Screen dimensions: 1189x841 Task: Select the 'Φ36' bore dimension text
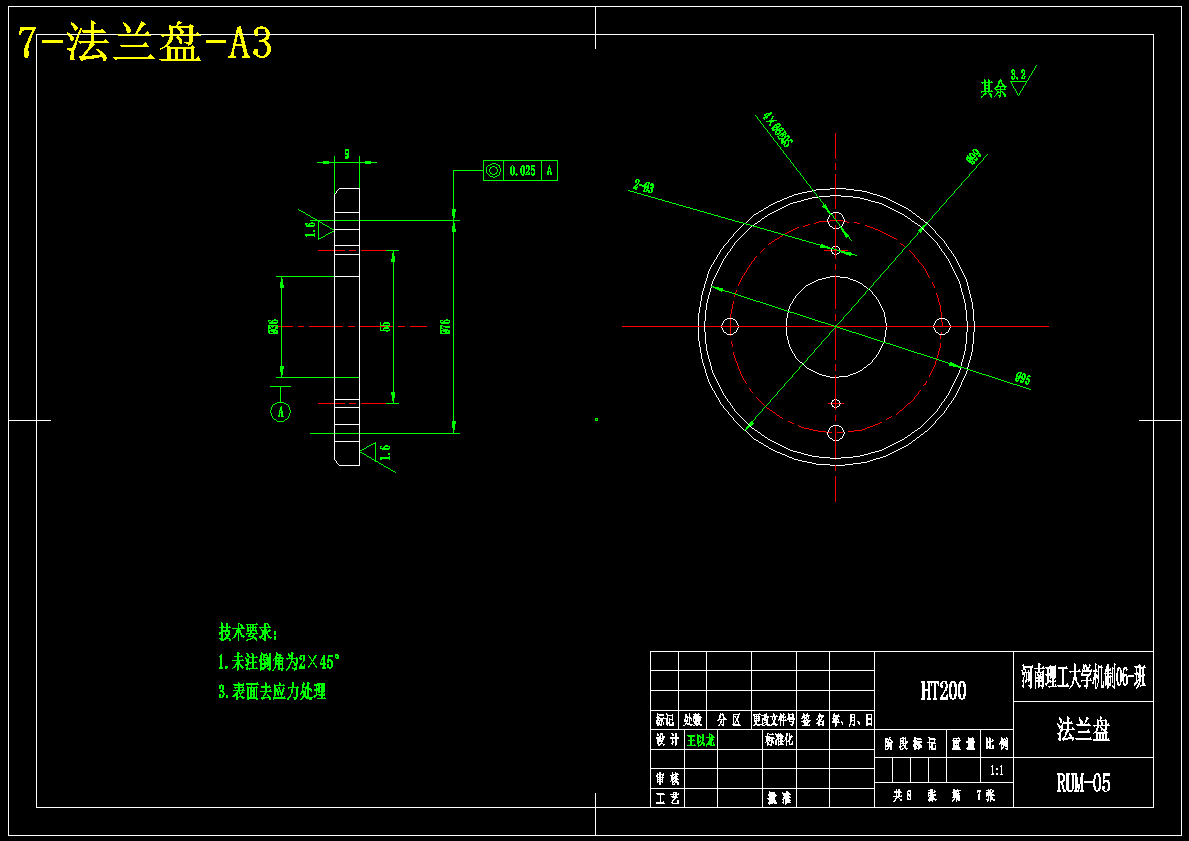tap(273, 327)
